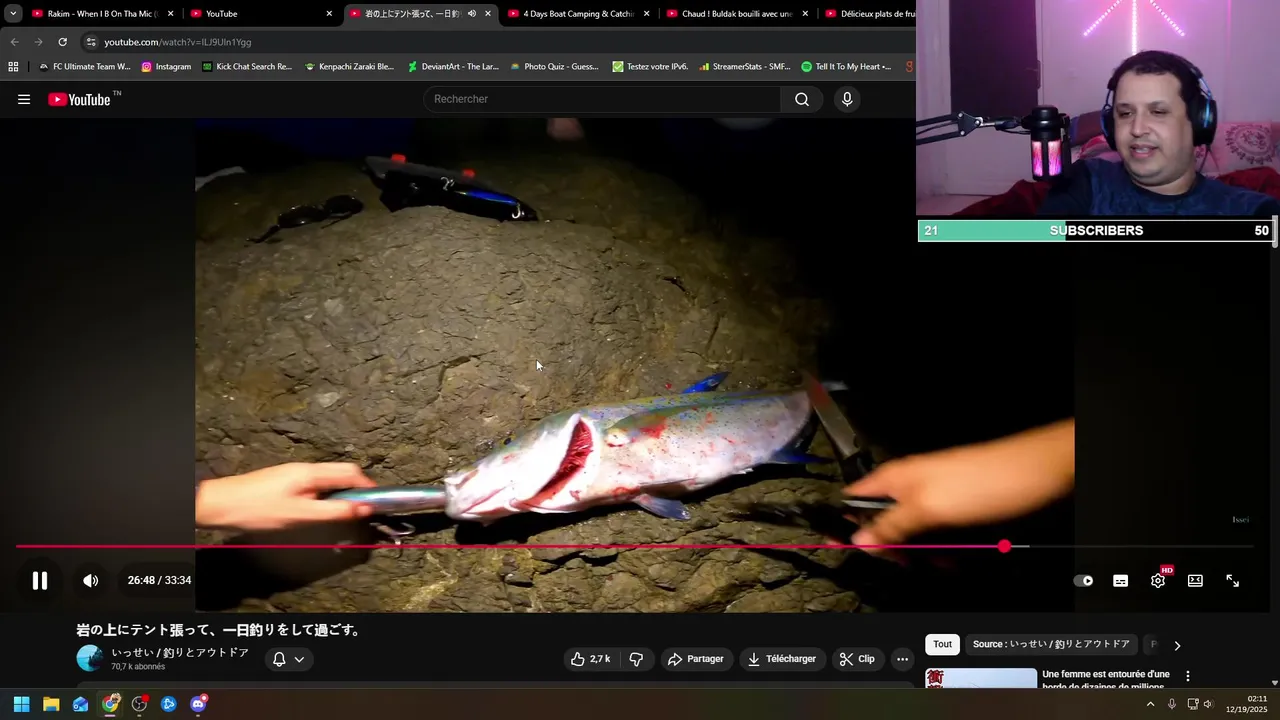Screen dimensions: 1280x720
Task: Click the video title 岩の上にテント張って
Action: (x=220, y=630)
